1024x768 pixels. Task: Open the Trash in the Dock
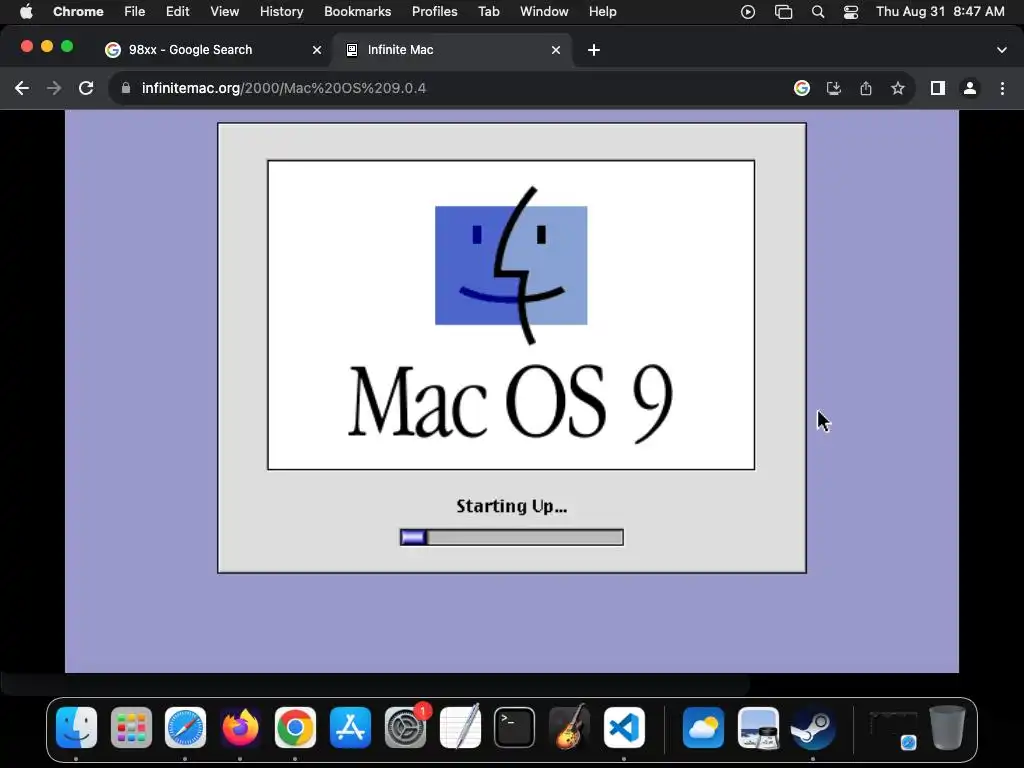point(948,728)
